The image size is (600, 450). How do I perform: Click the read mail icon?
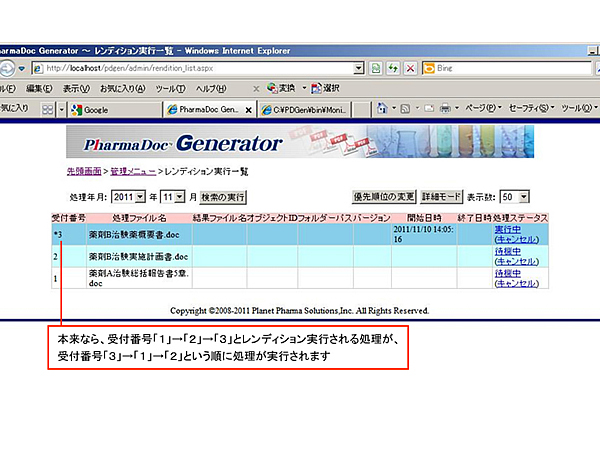tap(429, 109)
